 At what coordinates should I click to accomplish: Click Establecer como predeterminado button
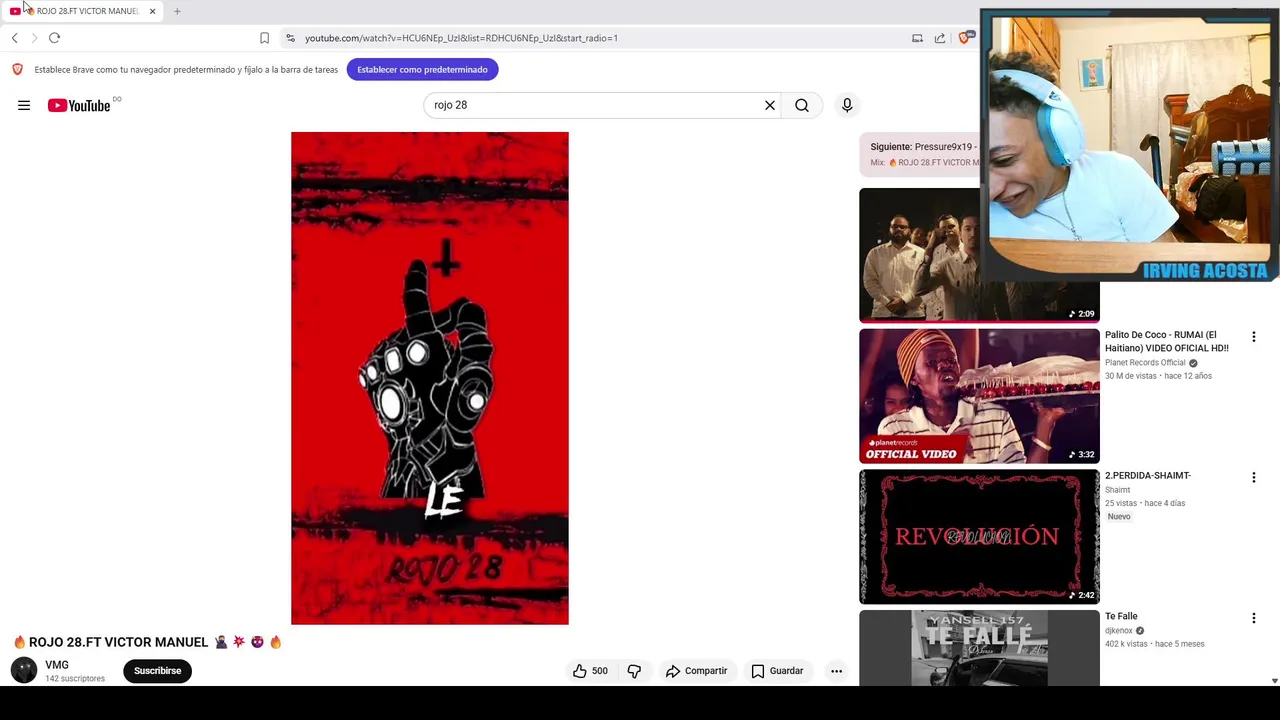(422, 69)
